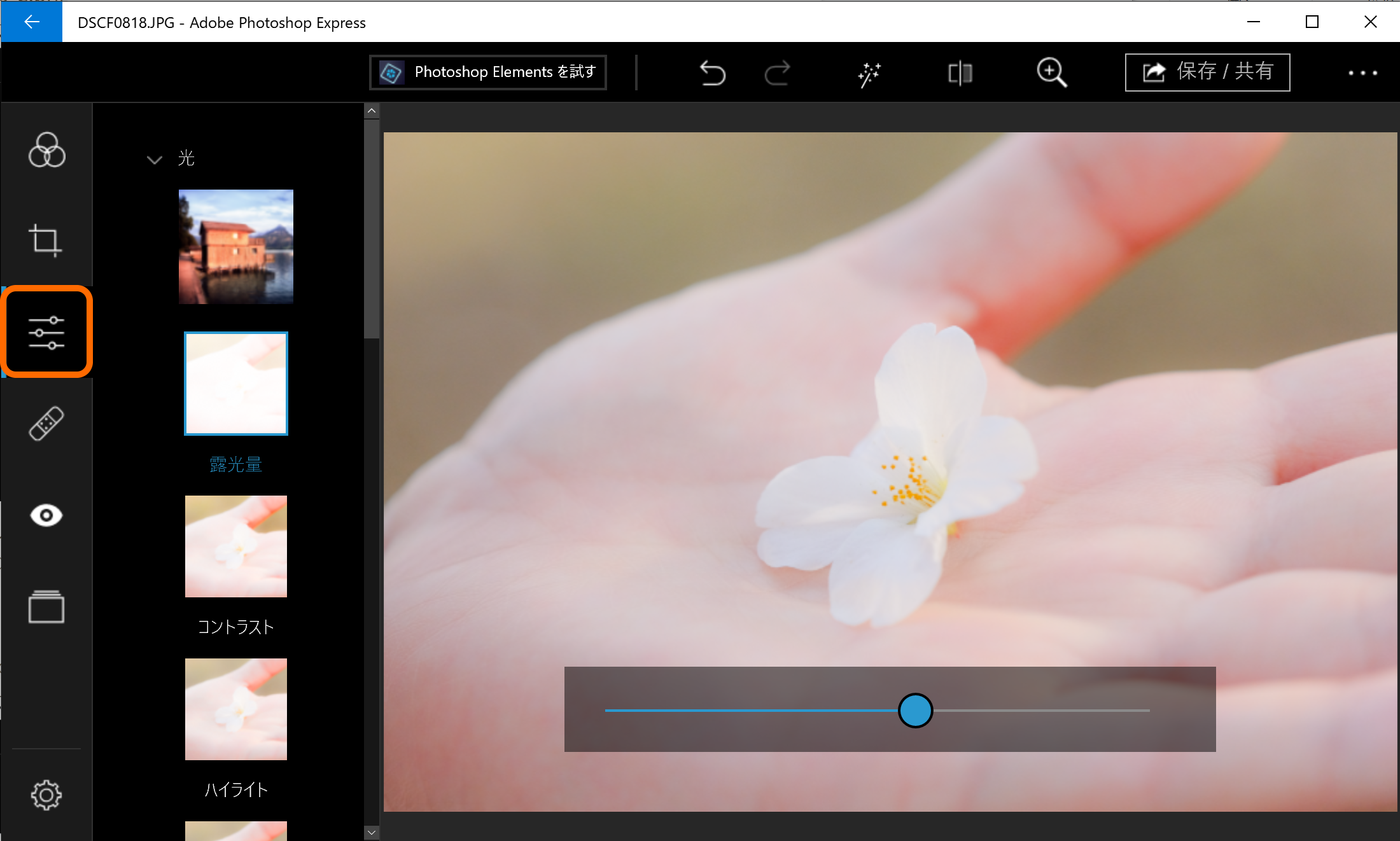Open the Borders frame tool
Screen dimensions: 1400x841
[x=46, y=607]
